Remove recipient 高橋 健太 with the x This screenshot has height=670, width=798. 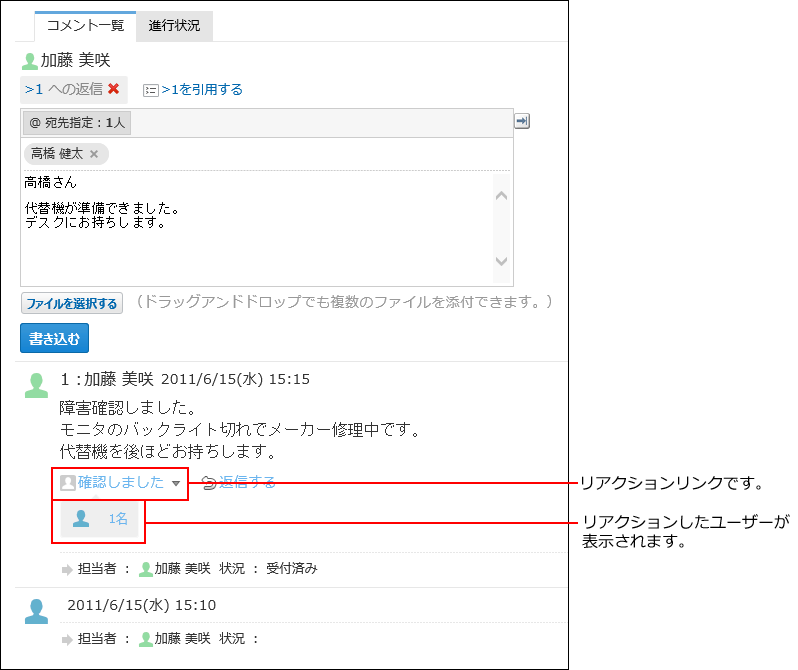coord(94,154)
